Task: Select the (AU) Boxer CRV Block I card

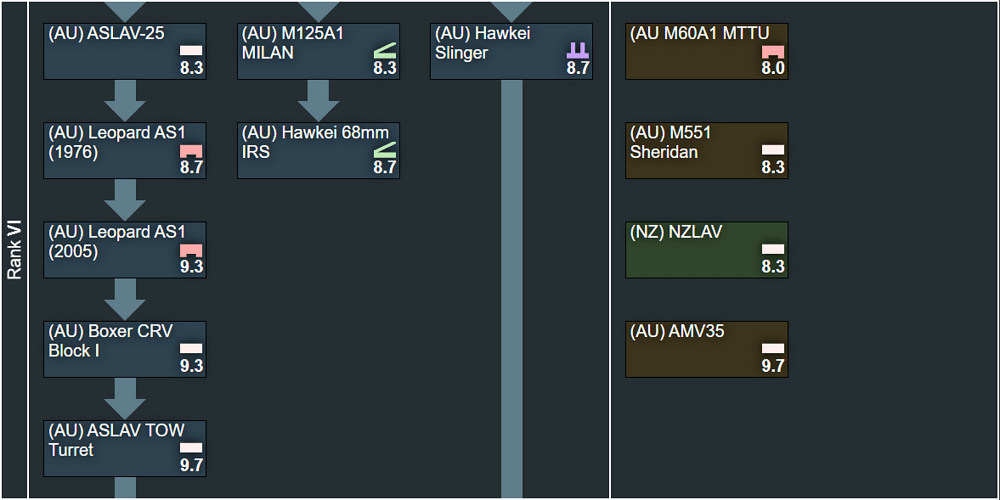Action: coord(125,349)
